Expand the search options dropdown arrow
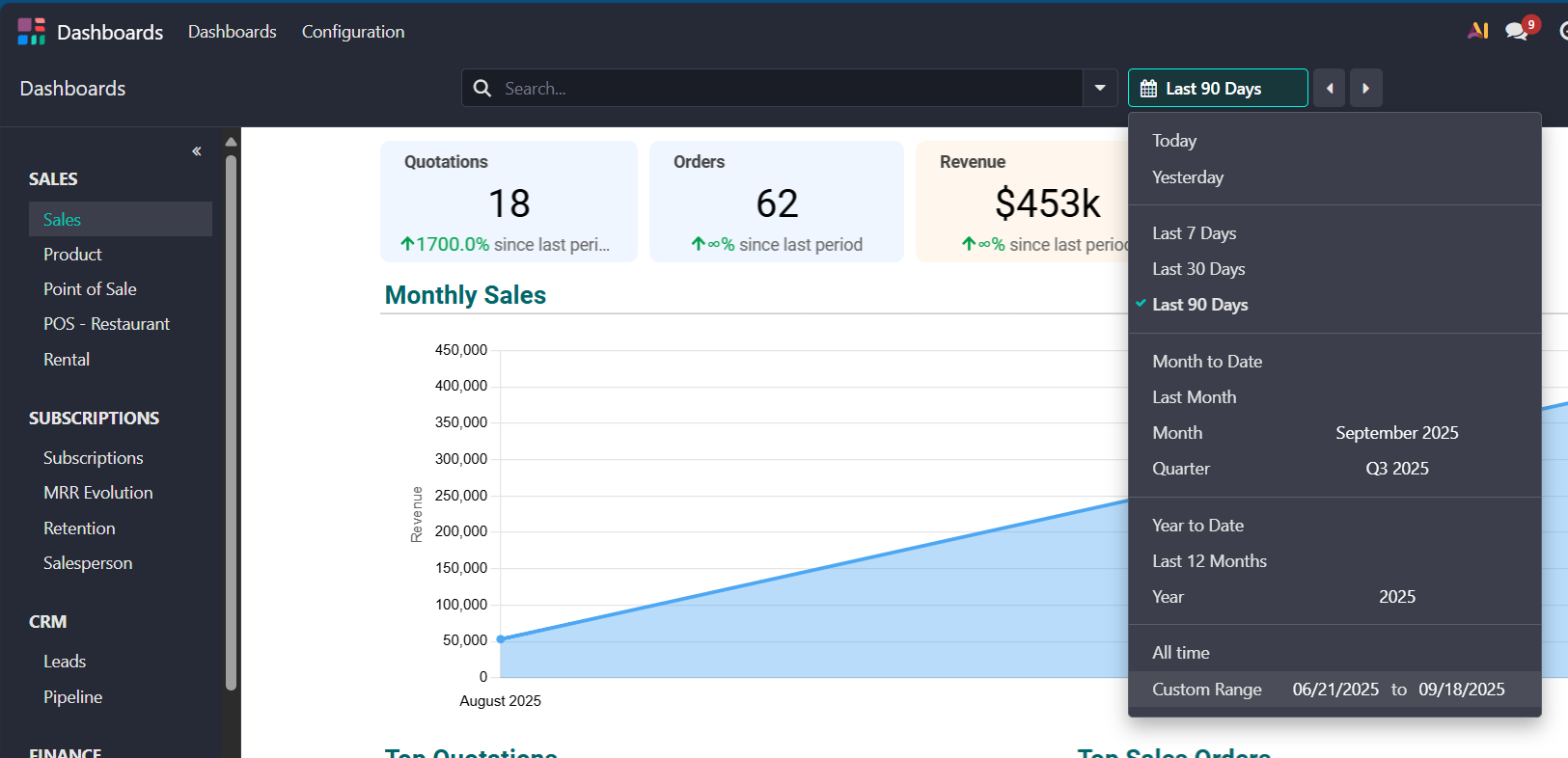1568x758 pixels. 1099,89
